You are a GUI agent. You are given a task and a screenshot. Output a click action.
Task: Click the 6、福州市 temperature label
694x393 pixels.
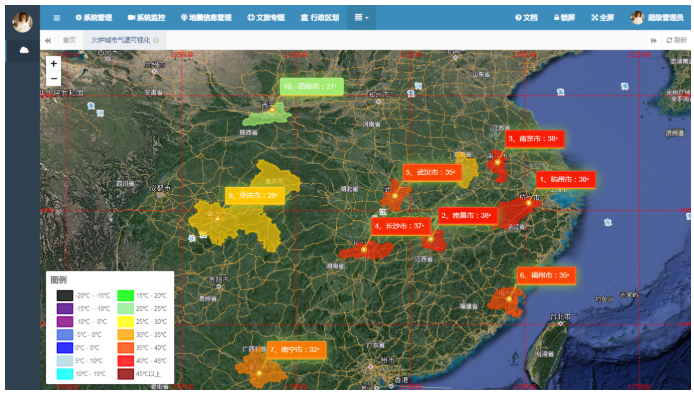tap(546, 275)
